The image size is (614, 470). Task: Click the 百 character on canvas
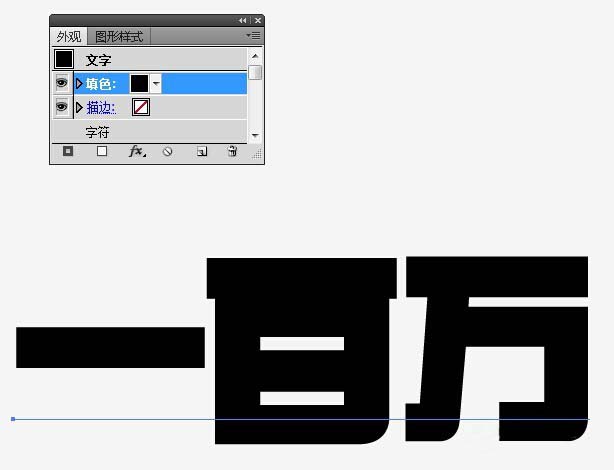(302, 351)
